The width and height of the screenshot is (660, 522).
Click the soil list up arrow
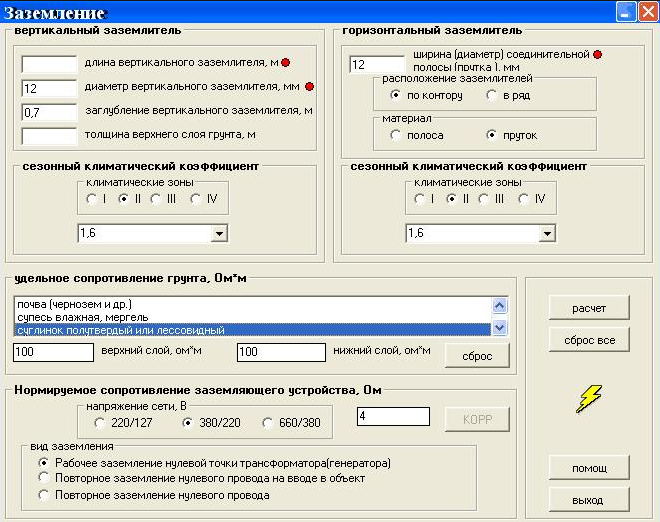[x=500, y=306]
